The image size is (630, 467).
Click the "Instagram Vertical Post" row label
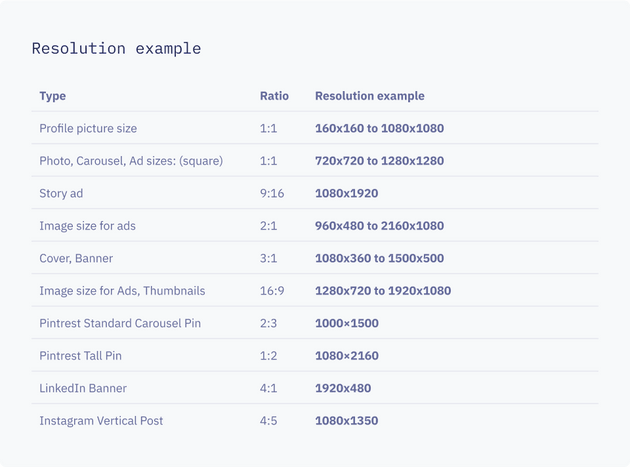coord(101,421)
